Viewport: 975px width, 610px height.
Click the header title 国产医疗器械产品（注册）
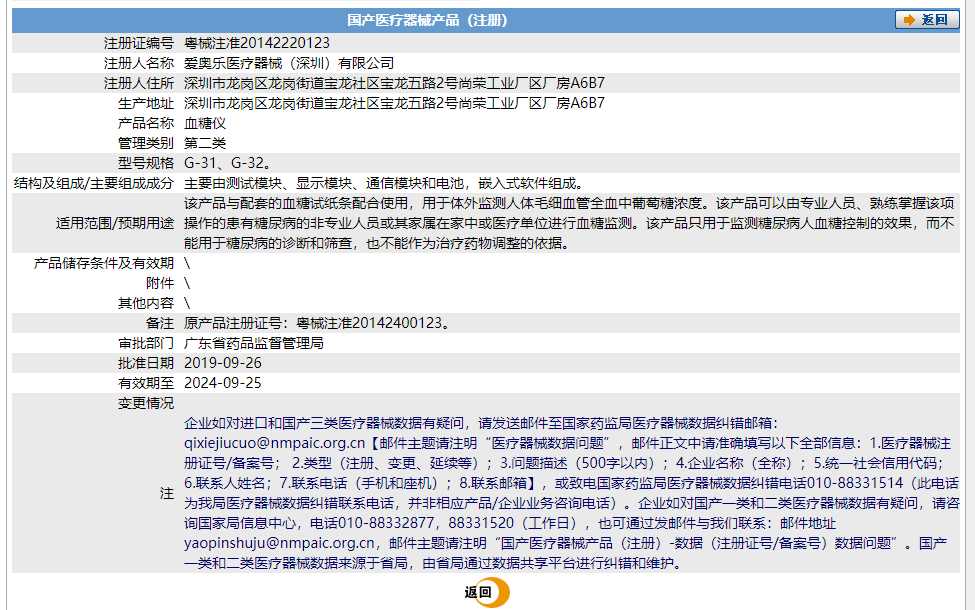(427, 21)
